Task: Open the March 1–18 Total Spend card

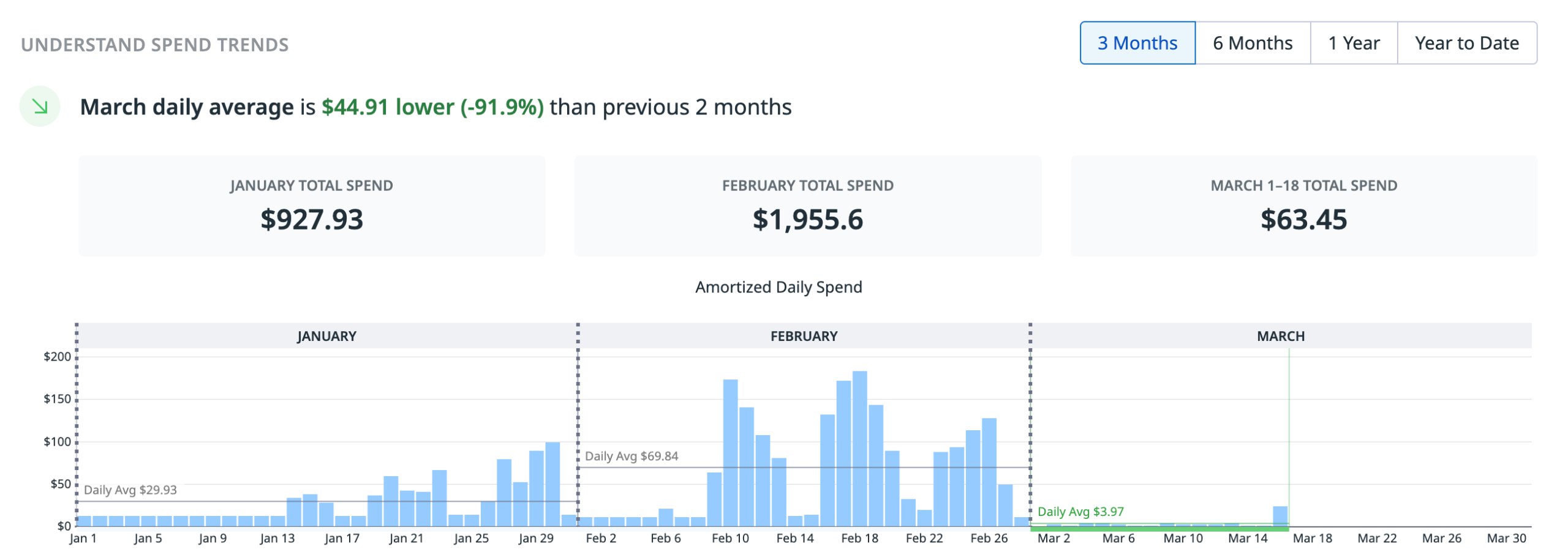Action: point(1303,206)
